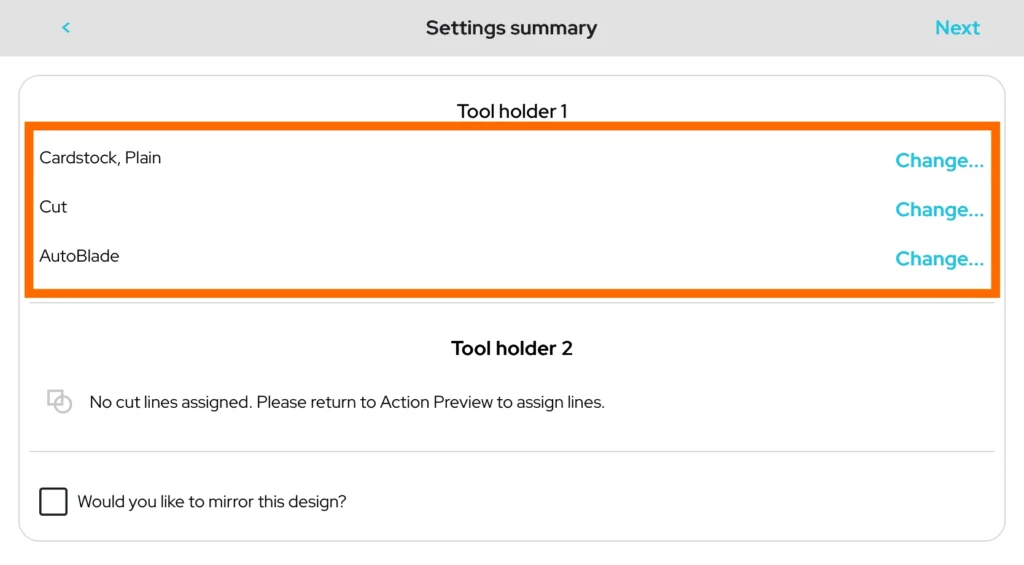Click the divider line above the mirror option
The image size is (1024, 565).
512,451
